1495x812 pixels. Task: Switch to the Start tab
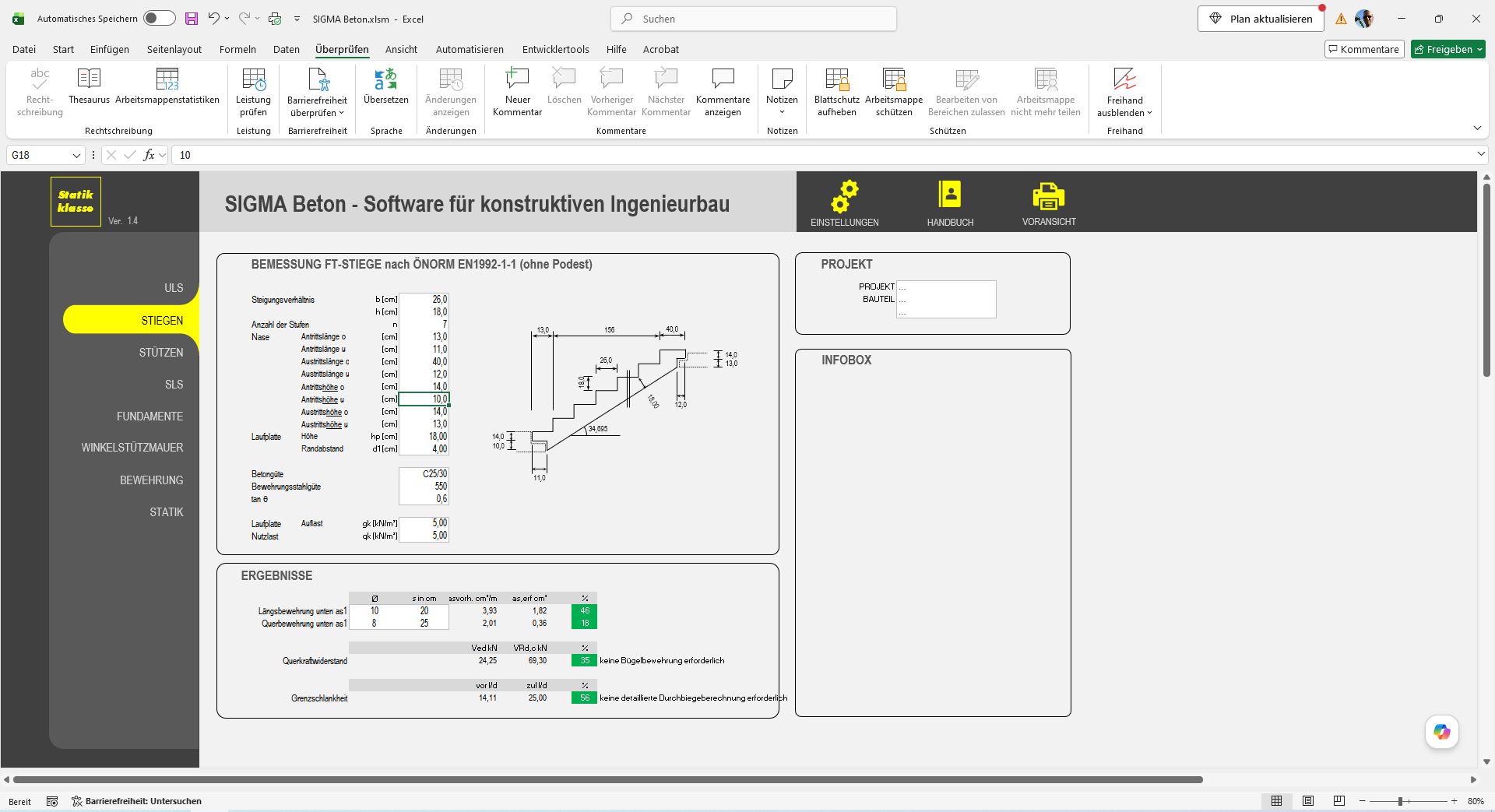(x=63, y=49)
